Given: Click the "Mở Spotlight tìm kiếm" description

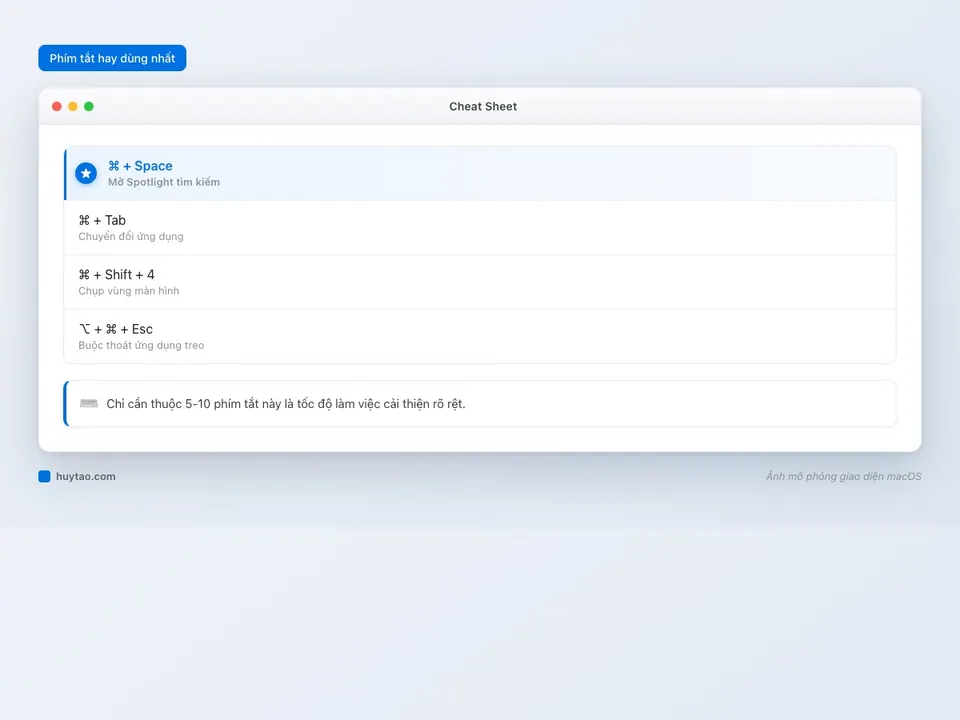Looking at the screenshot, I should pyautogui.click(x=164, y=182).
